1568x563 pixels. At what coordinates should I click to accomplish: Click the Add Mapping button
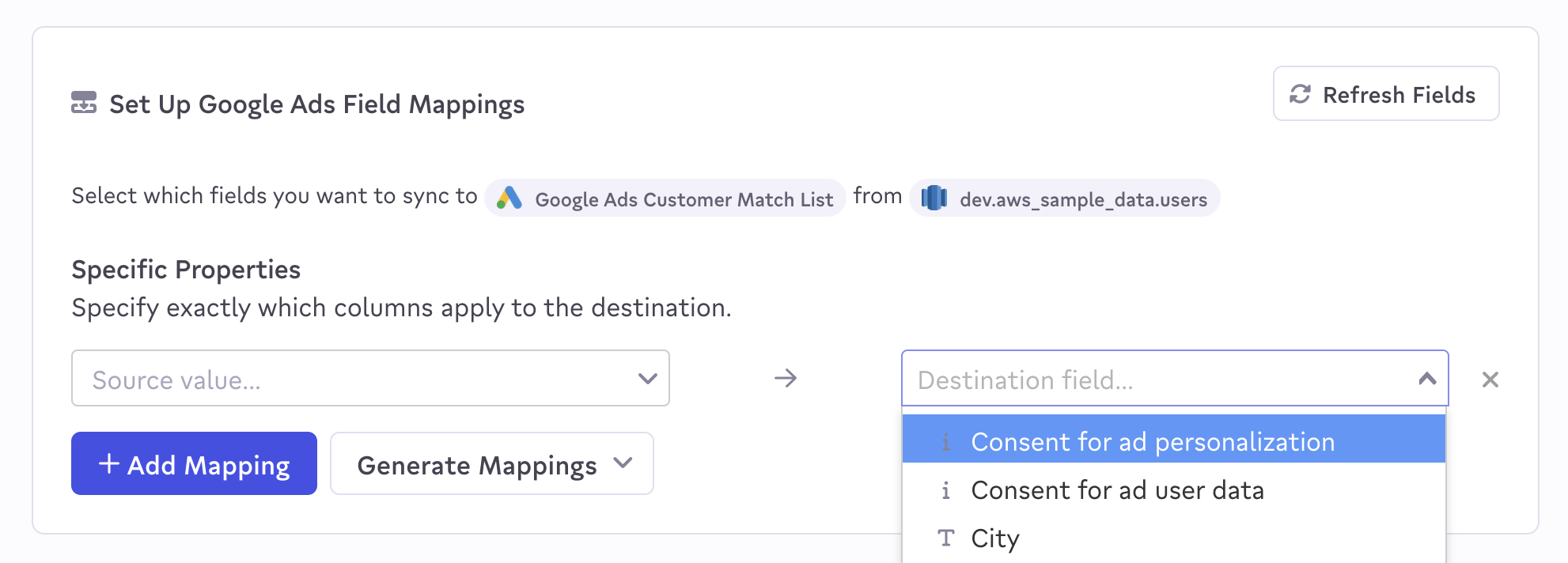point(194,464)
